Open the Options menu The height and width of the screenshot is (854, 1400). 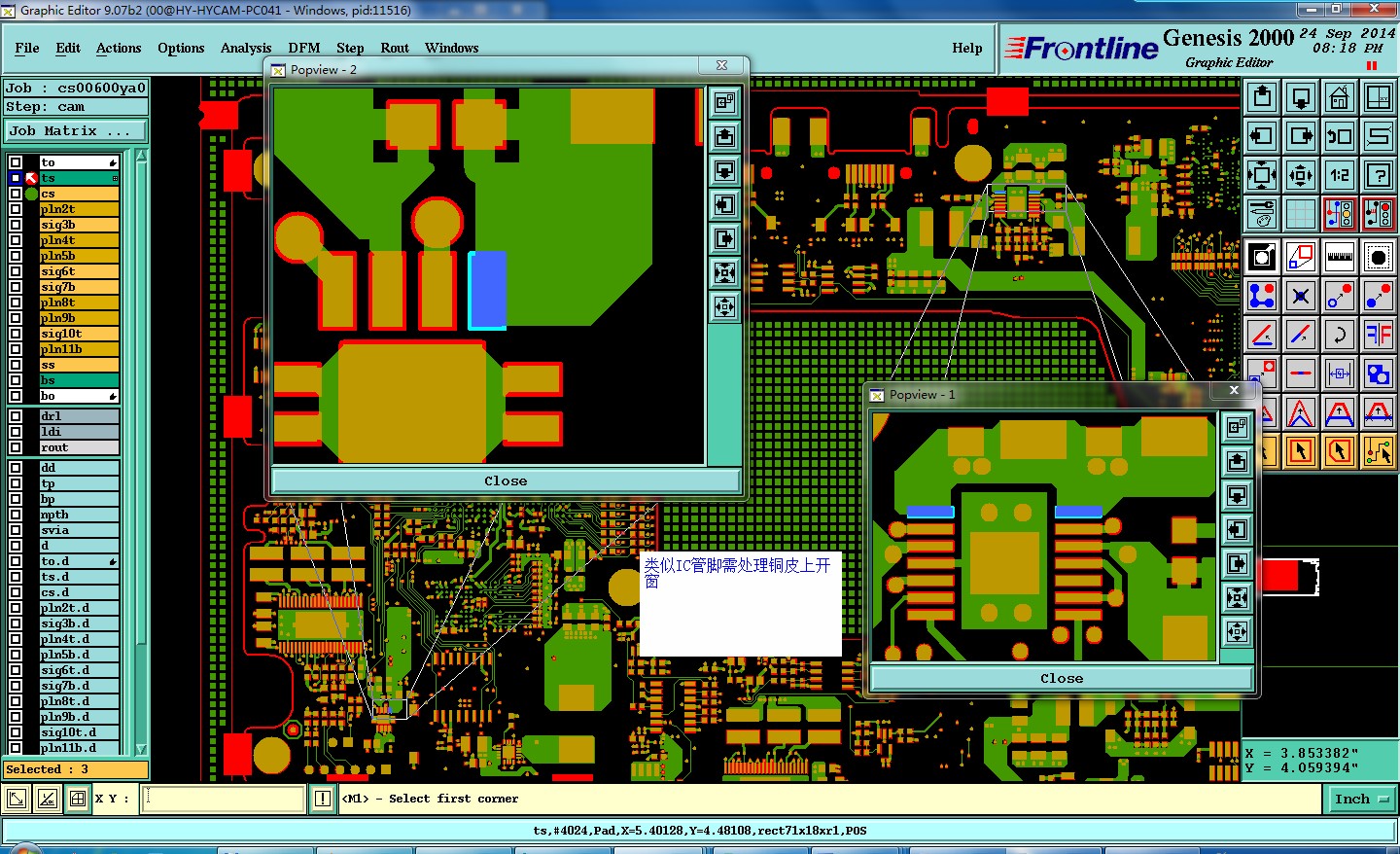[181, 48]
